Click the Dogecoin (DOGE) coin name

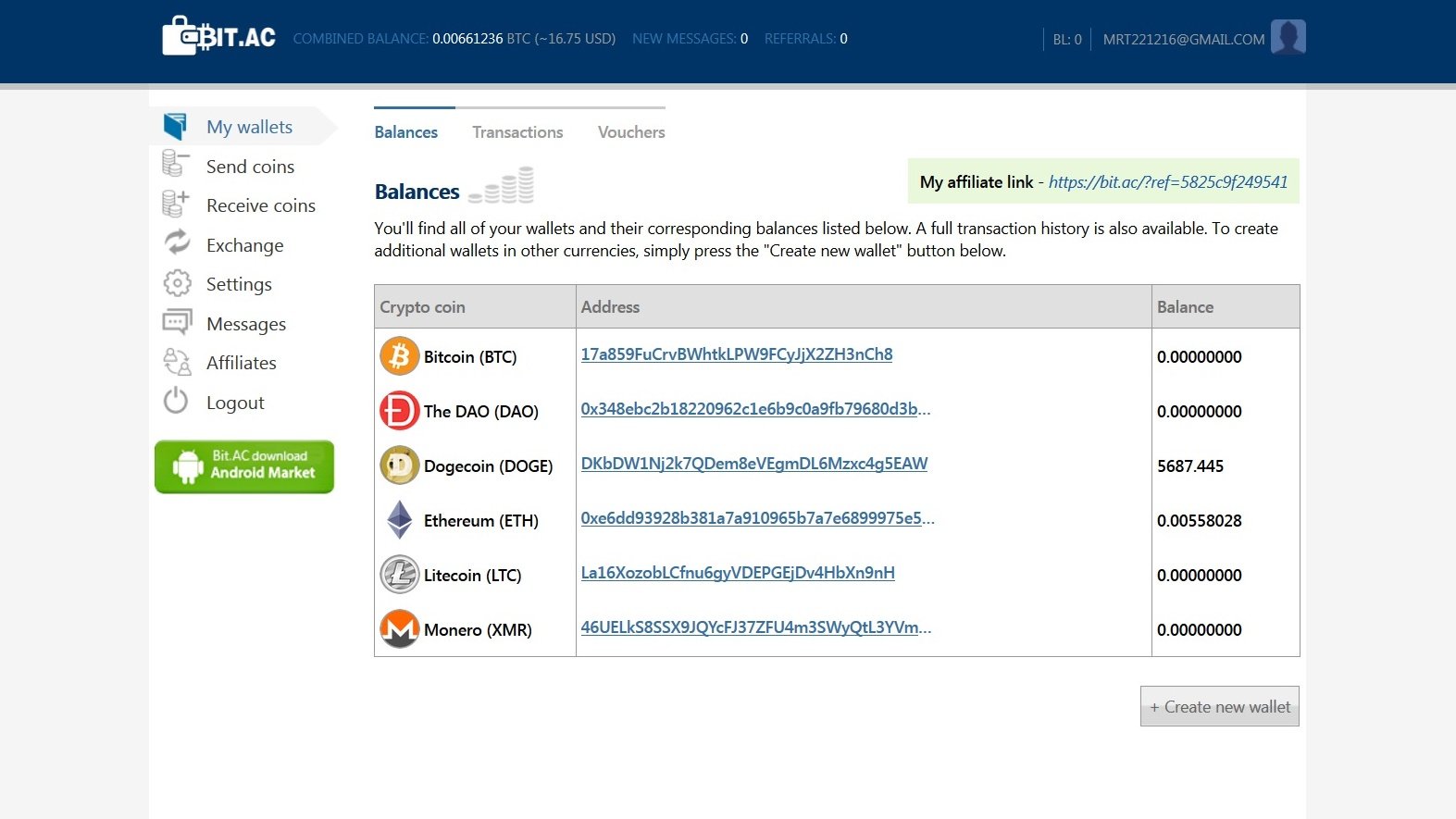coord(489,466)
